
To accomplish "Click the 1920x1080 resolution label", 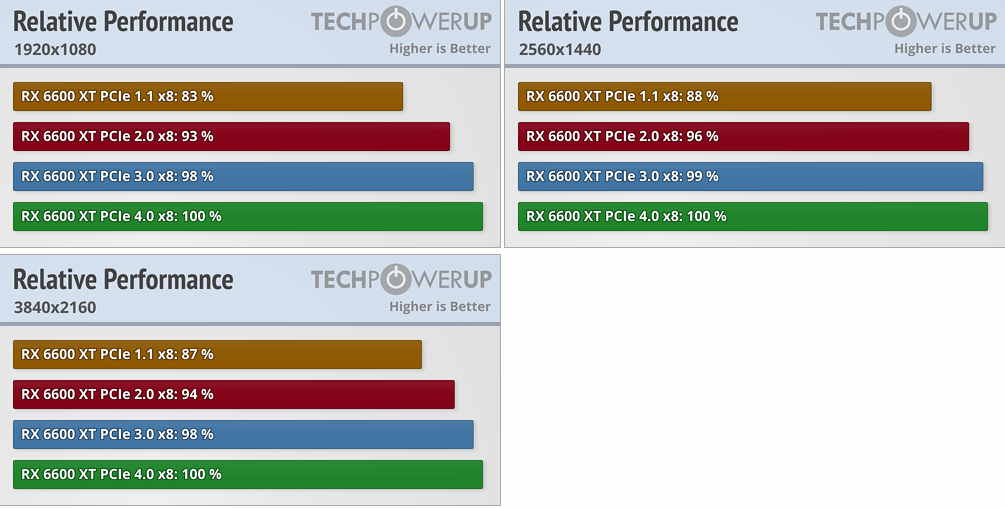I will click(55, 49).
